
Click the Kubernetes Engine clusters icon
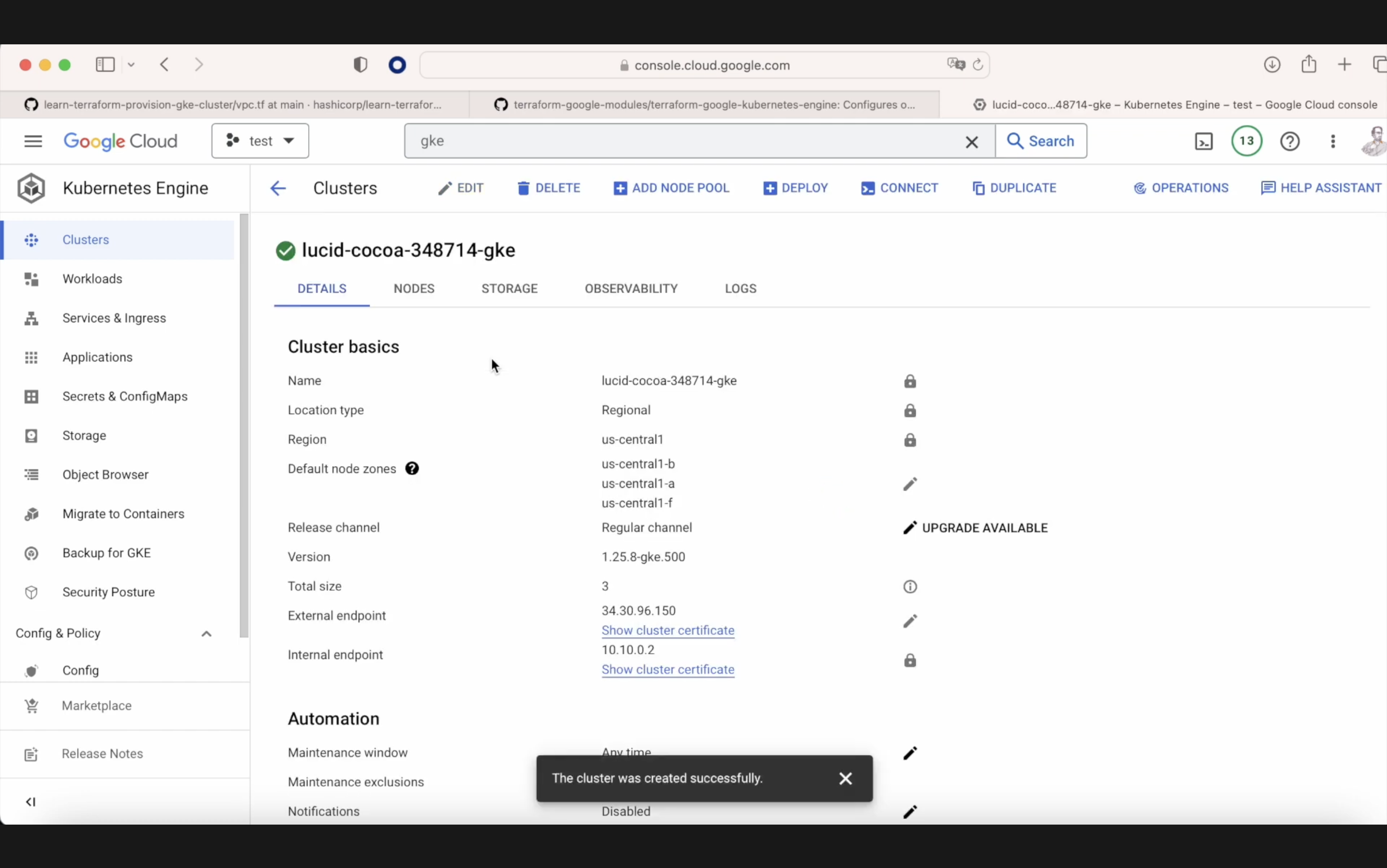(x=31, y=239)
